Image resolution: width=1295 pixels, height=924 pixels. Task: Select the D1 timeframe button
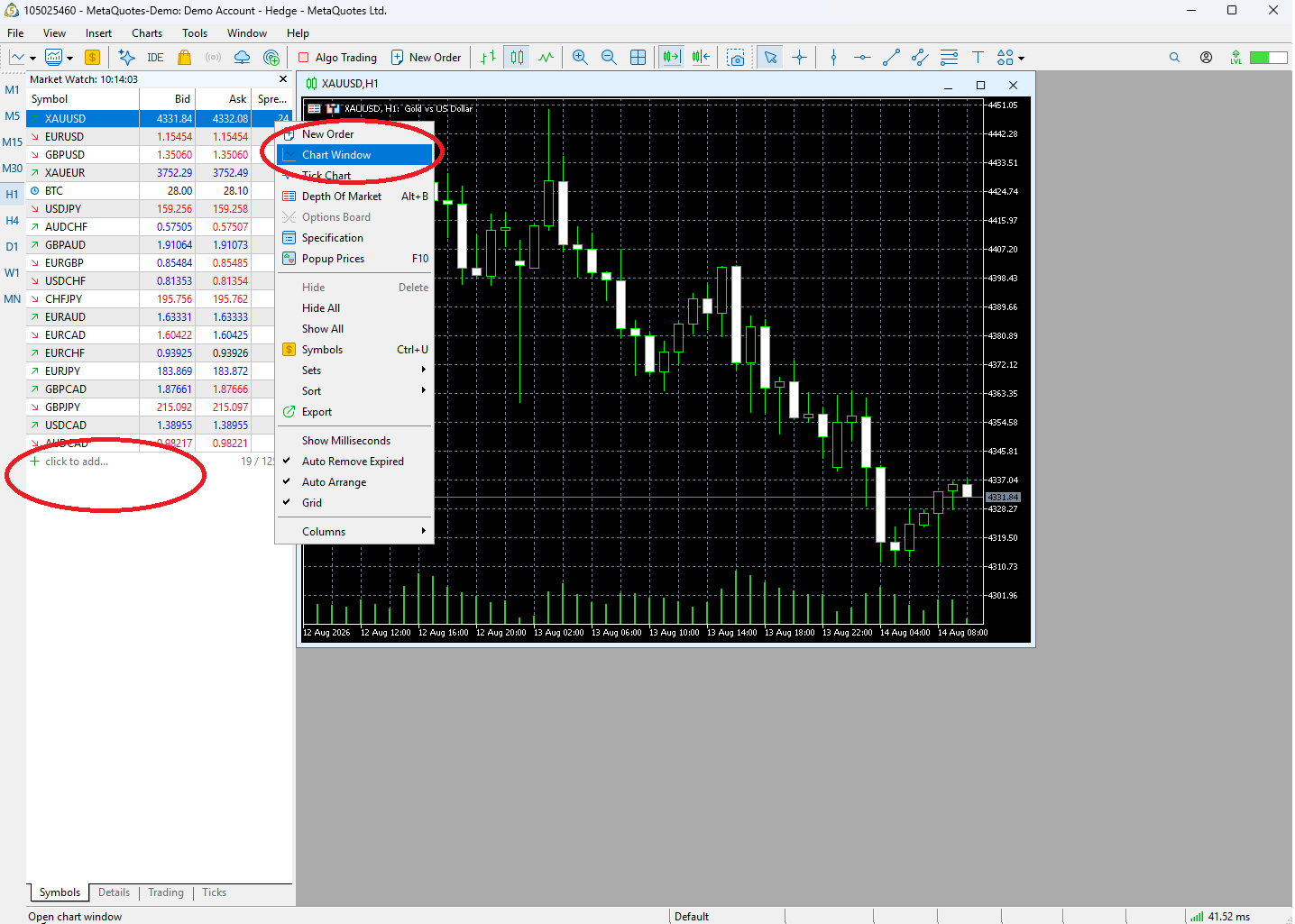pyautogui.click(x=13, y=246)
